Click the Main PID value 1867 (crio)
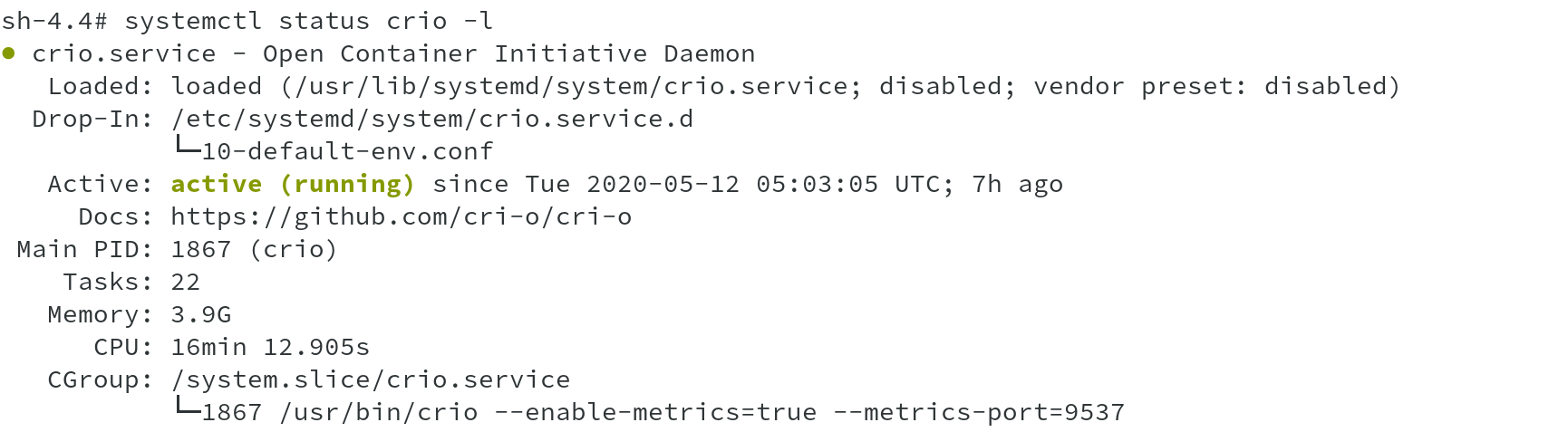1568x432 pixels. (x=254, y=249)
